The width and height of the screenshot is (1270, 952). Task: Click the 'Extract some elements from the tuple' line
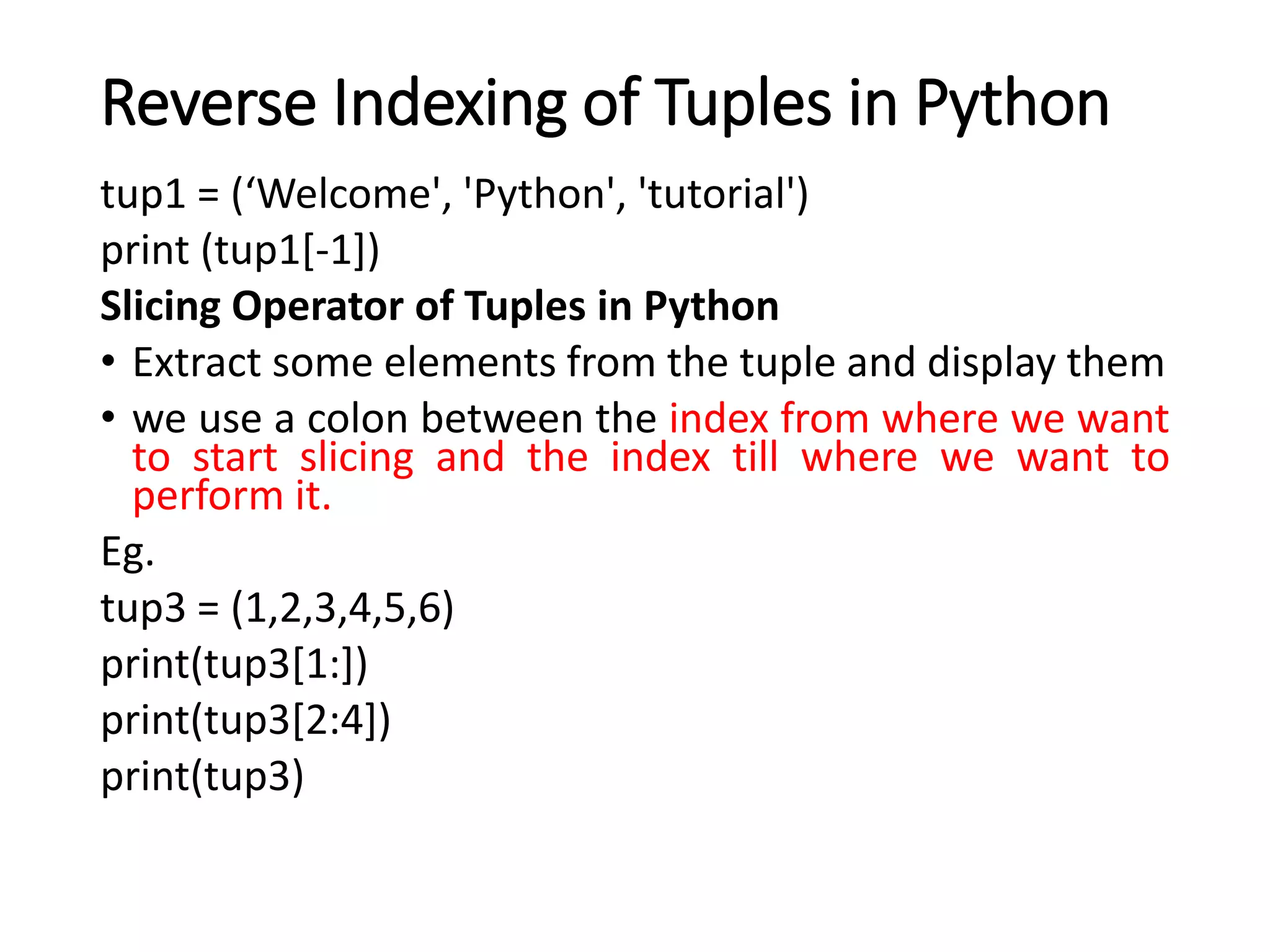[648, 363]
